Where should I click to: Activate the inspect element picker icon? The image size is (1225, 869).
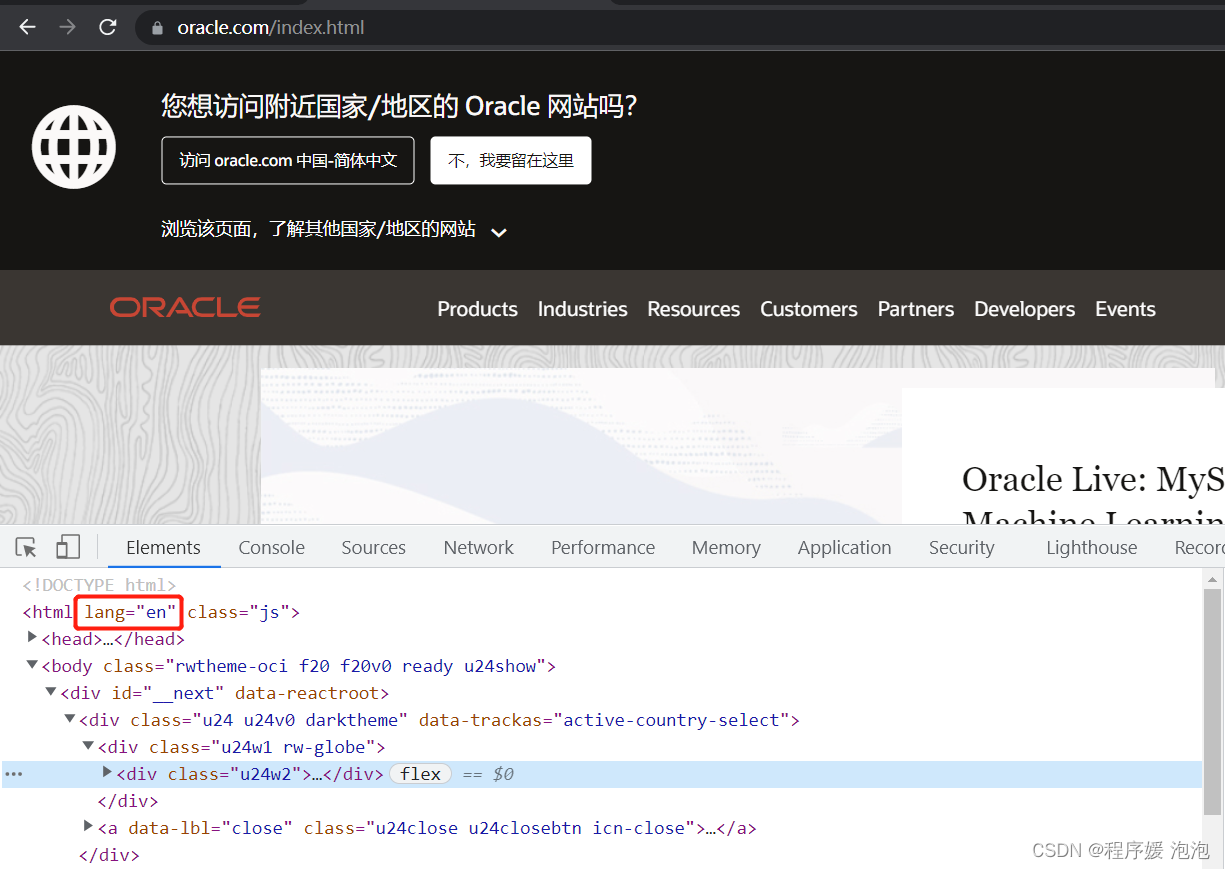click(x=27, y=547)
